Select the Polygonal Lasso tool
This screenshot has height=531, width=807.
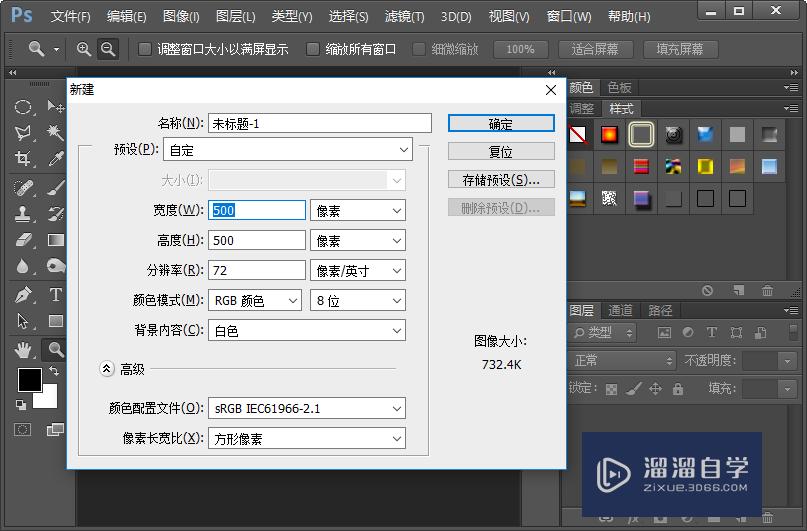pos(23,133)
